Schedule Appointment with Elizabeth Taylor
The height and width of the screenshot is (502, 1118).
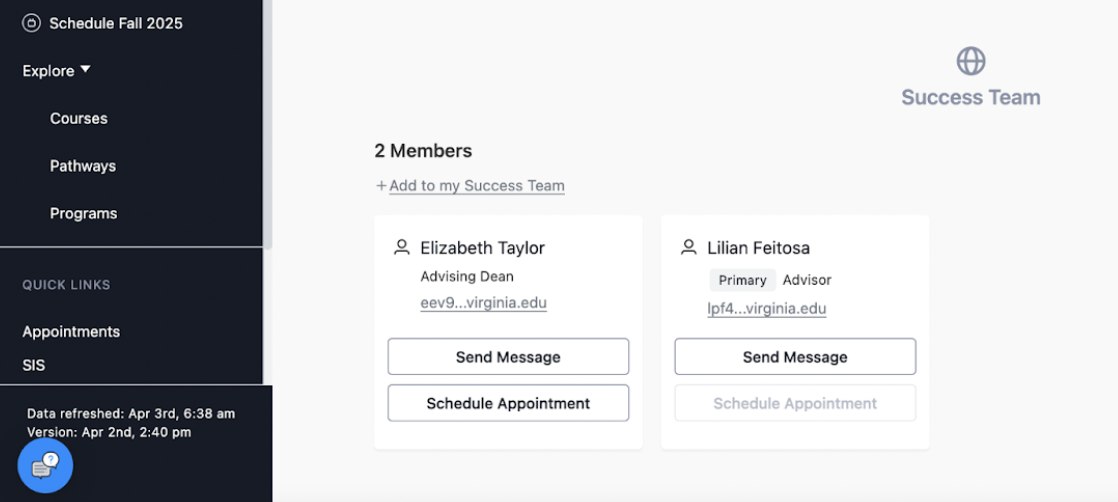(x=508, y=403)
